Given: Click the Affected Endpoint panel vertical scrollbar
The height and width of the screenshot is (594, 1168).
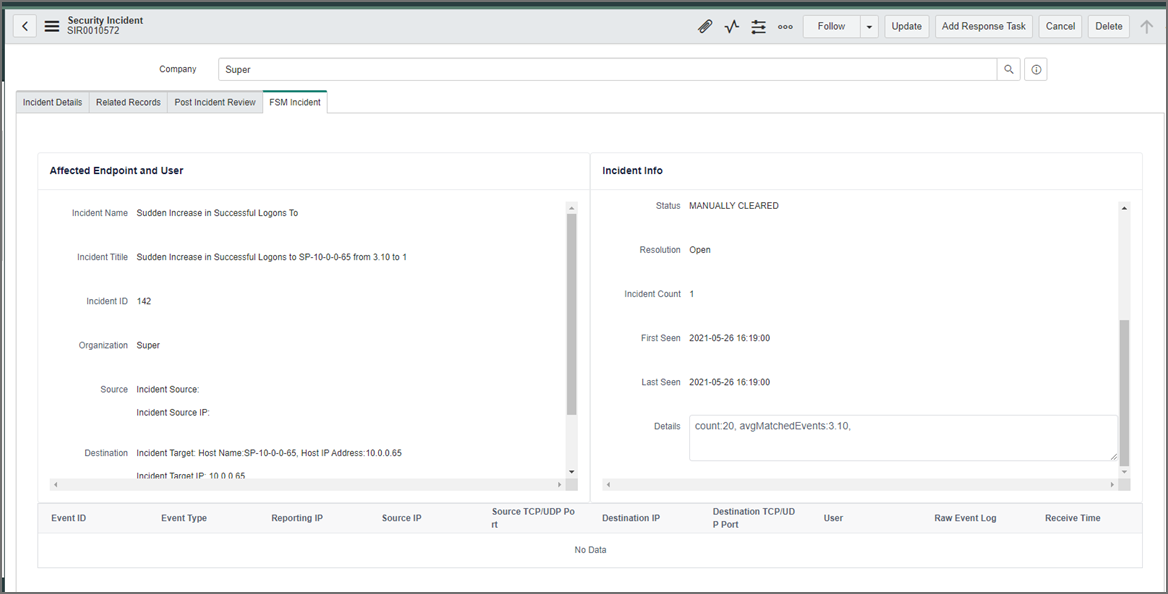Looking at the screenshot, I should pos(571,314).
